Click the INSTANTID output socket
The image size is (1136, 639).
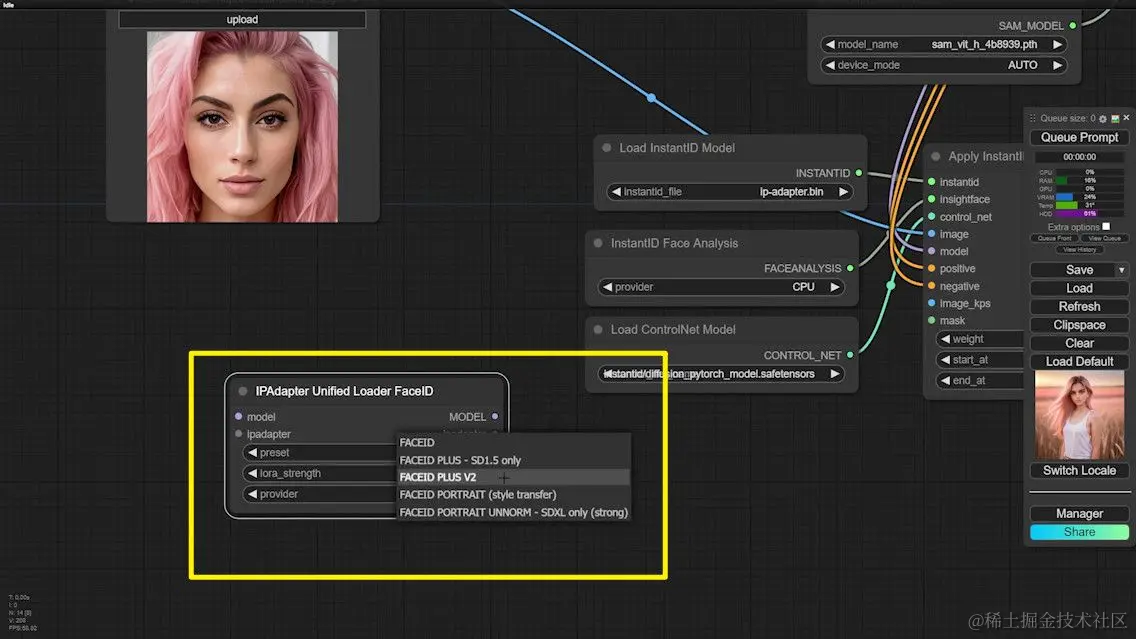point(859,173)
